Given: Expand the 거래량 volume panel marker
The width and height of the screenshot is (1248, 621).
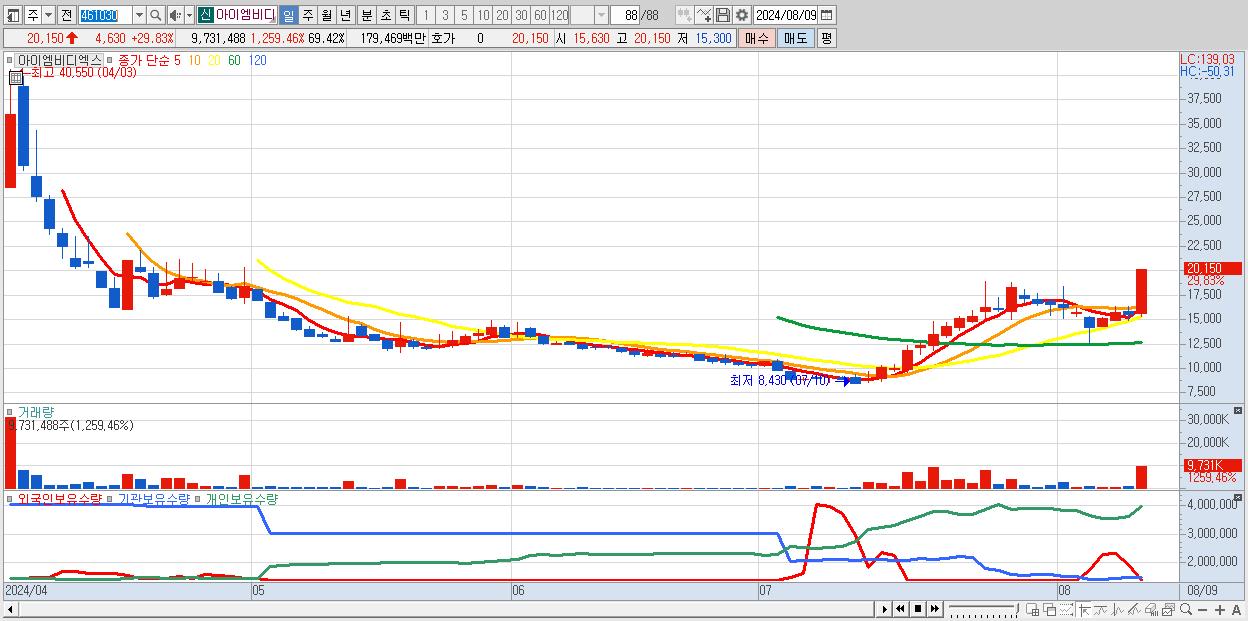Looking at the screenshot, I should pos(10,410).
